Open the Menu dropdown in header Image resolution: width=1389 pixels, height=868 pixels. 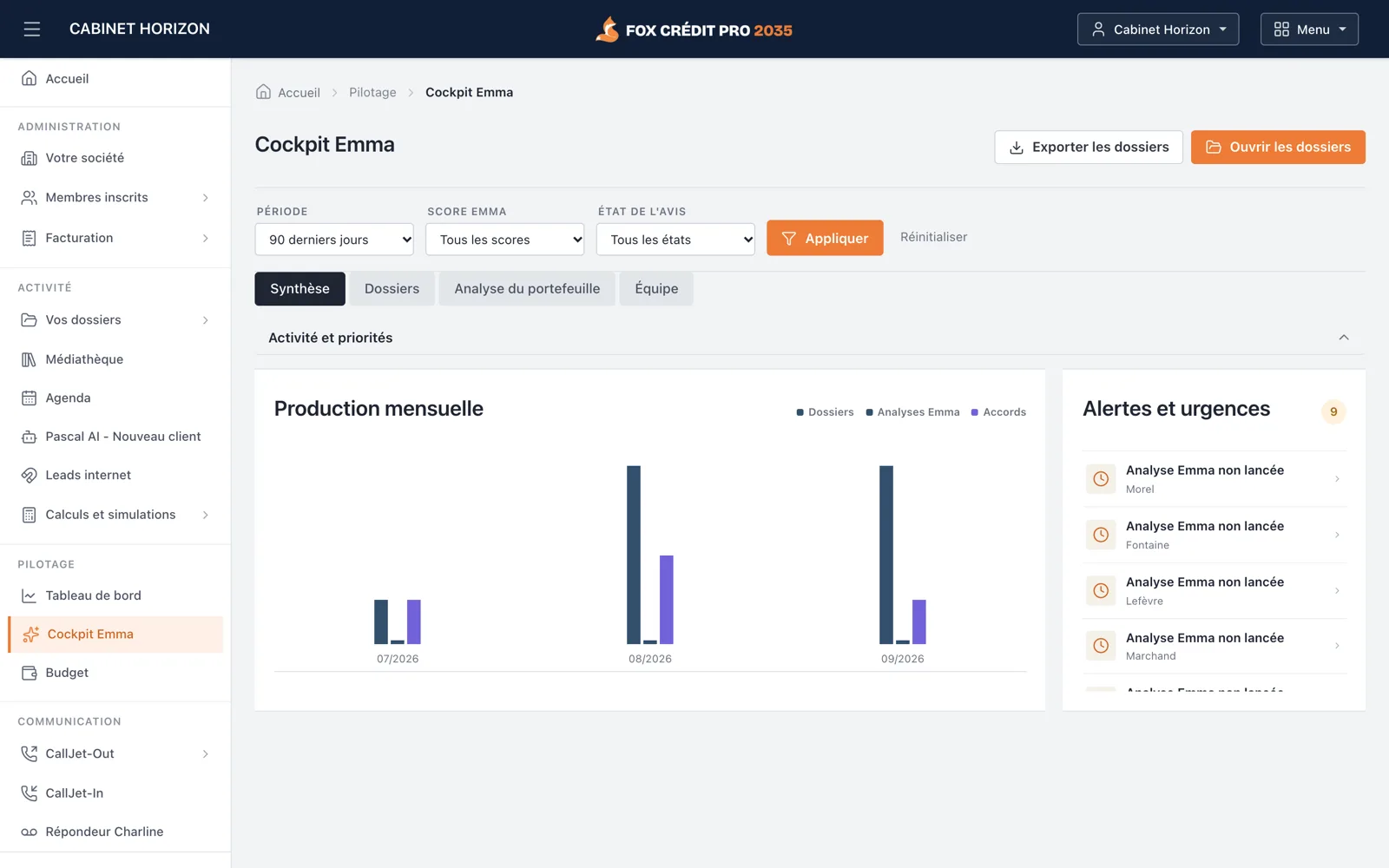pyautogui.click(x=1309, y=30)
